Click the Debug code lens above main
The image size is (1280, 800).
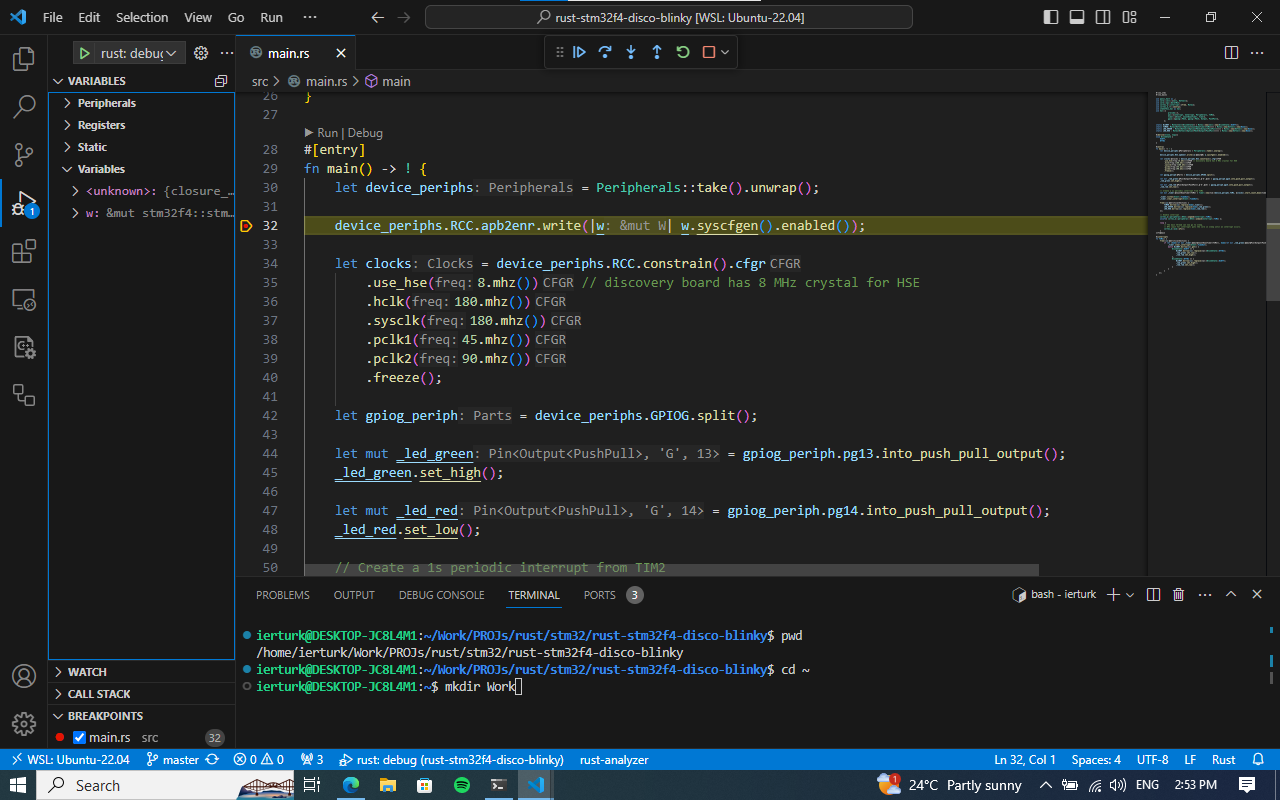coord(365,133)
